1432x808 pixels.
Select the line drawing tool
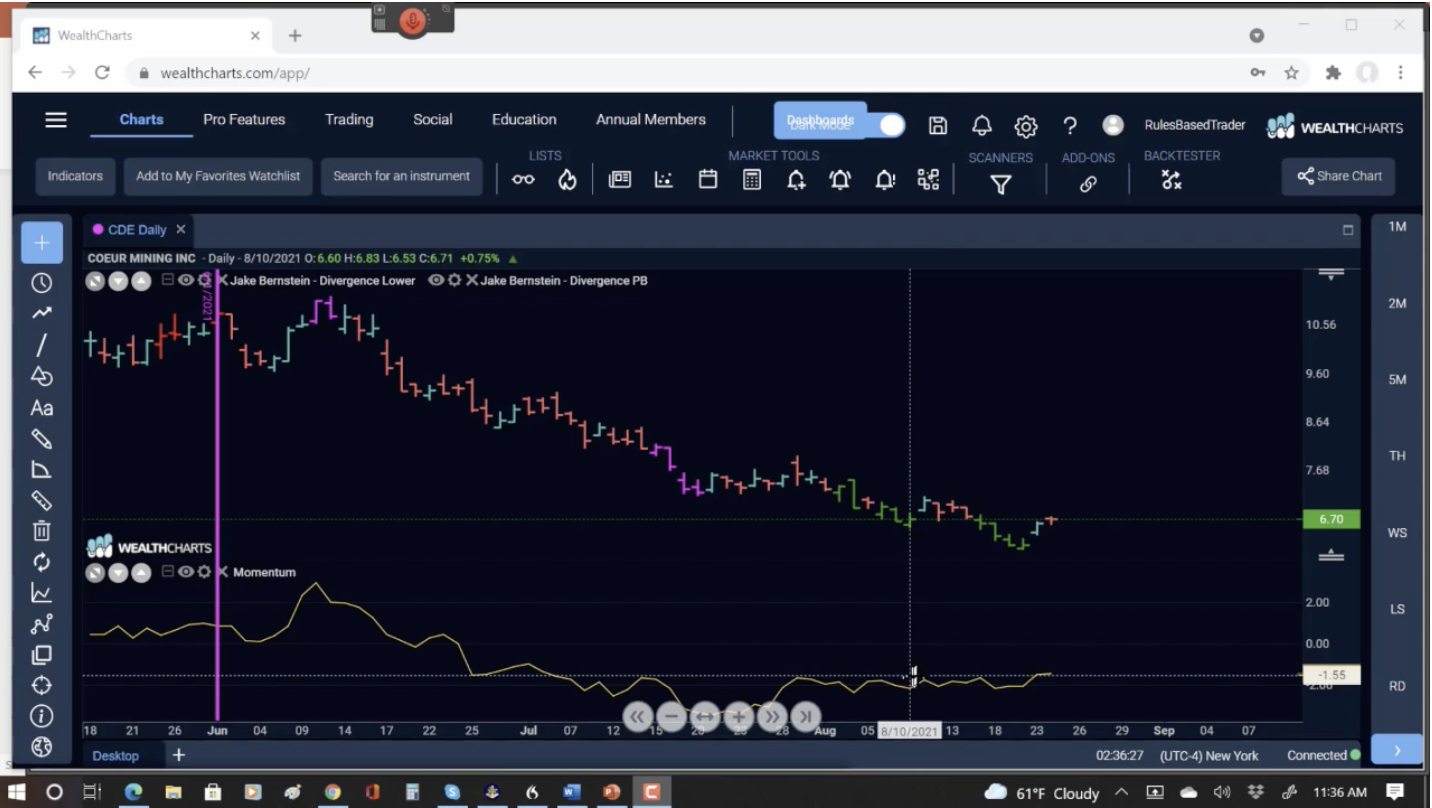pyautogui.click(x=42, y=345)
